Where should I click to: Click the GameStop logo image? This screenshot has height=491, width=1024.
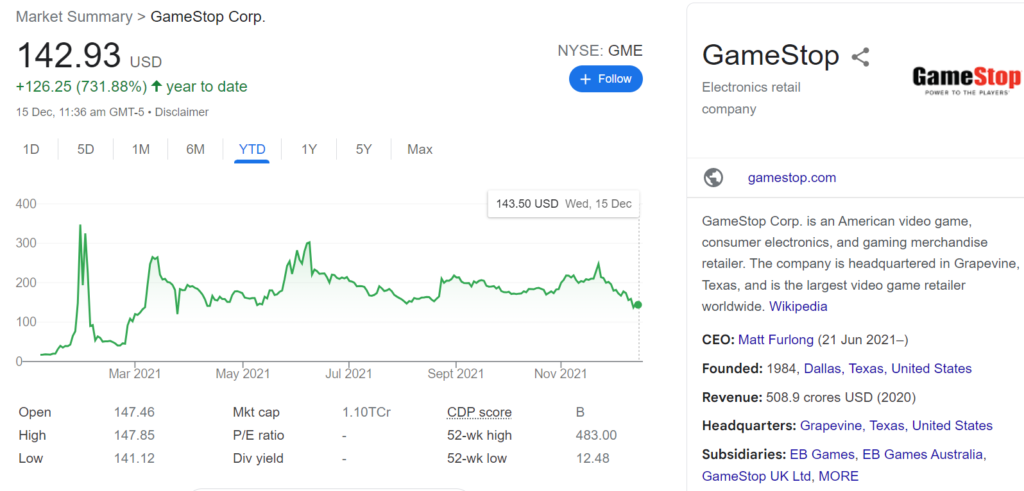click(966, 81)
